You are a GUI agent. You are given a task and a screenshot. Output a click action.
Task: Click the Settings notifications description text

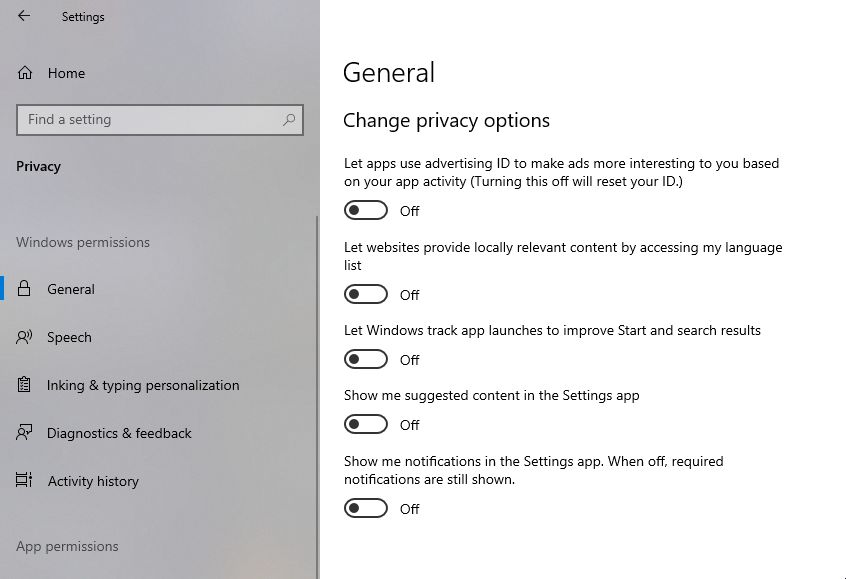tap(534, 470)
